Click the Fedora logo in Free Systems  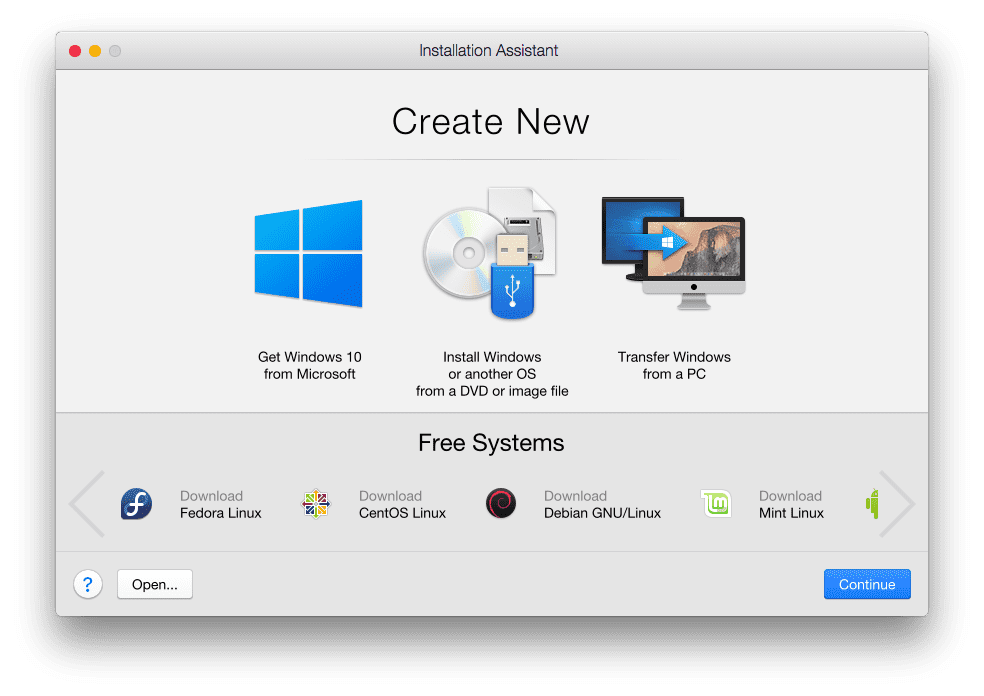point(136,504)
